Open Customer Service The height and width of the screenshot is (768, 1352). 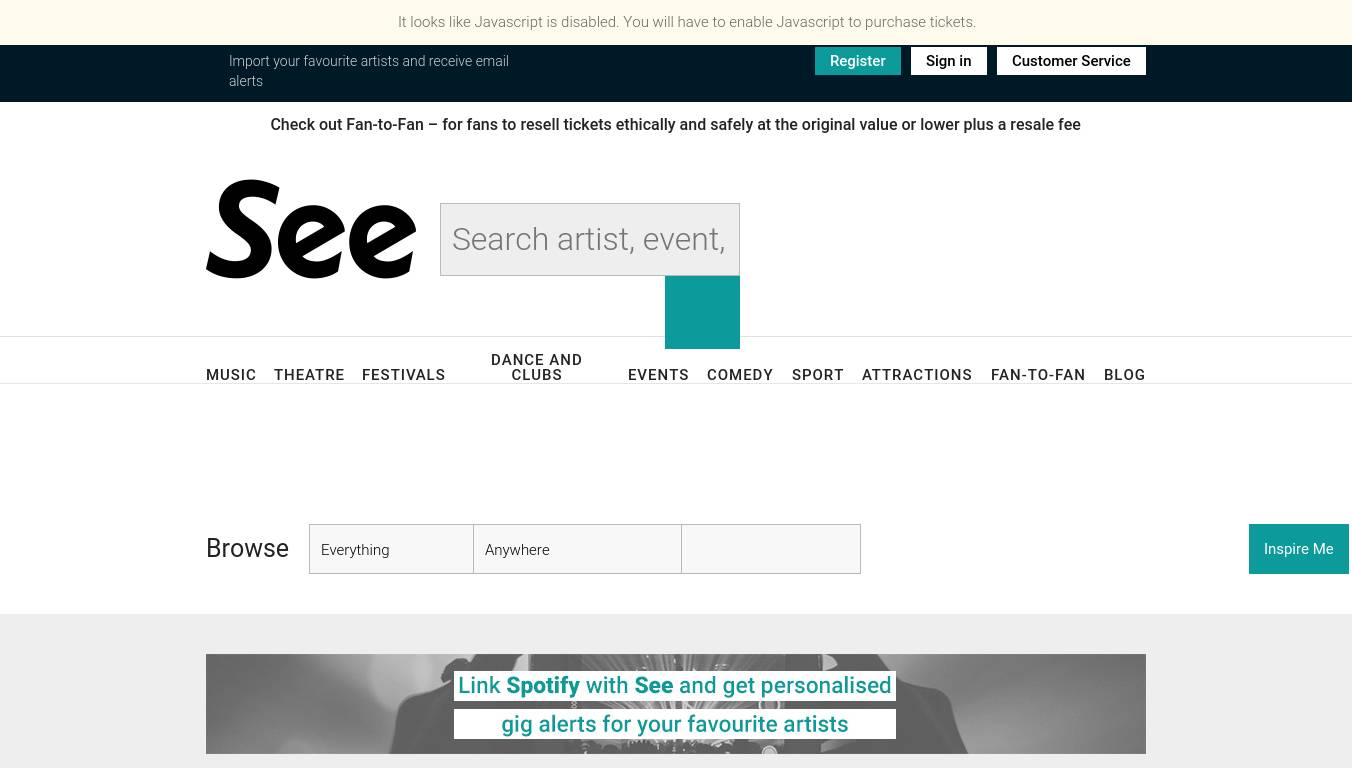1070,61
